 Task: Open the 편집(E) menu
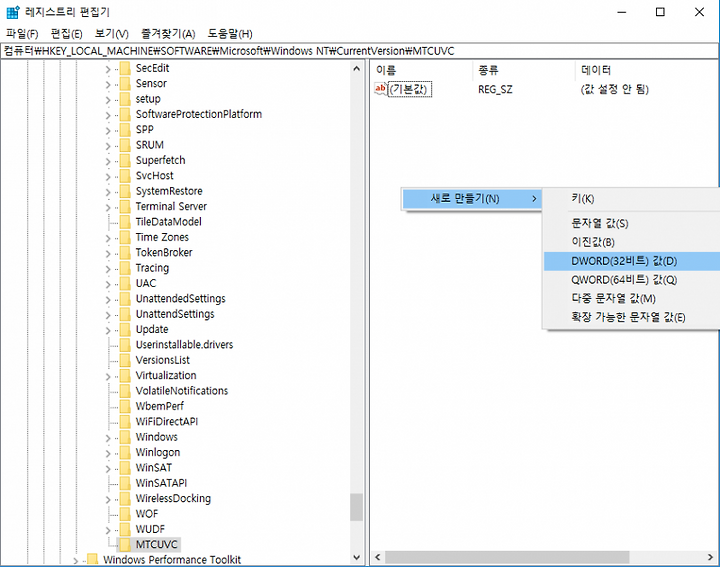[67, 34]
